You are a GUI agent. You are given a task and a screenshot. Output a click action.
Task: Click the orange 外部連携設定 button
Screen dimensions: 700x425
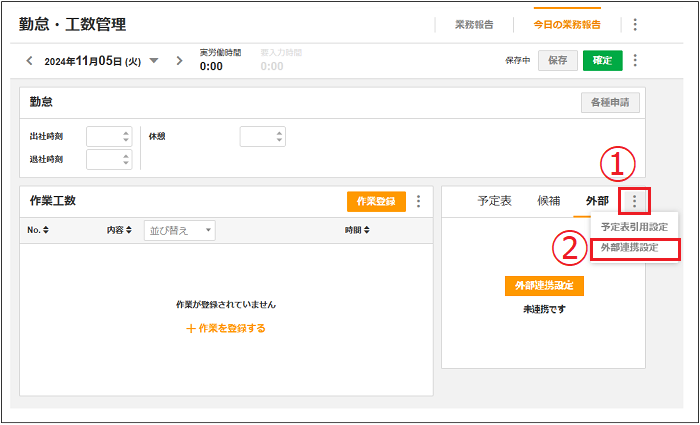(x=544, y=286)
